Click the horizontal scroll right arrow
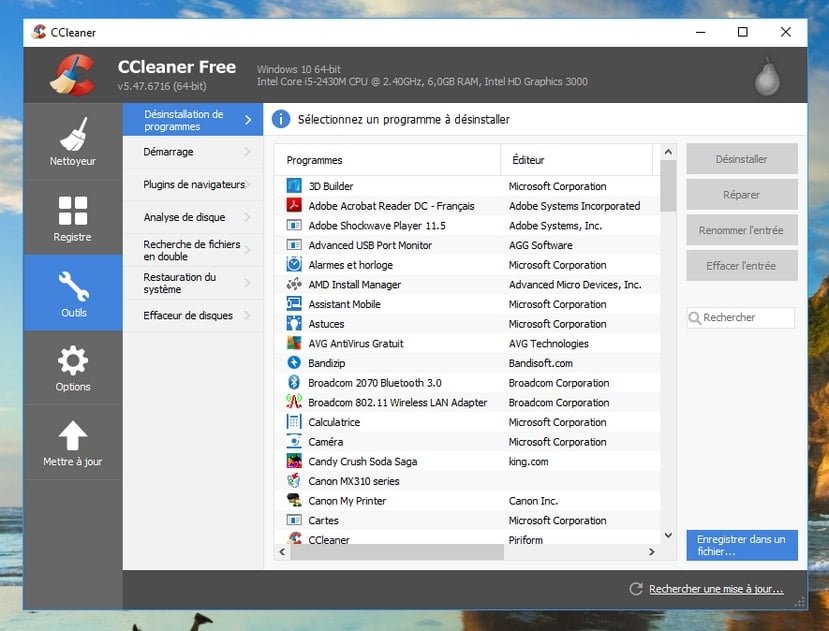The height and width of the screenshot is (631, 829). click(651, 552)
